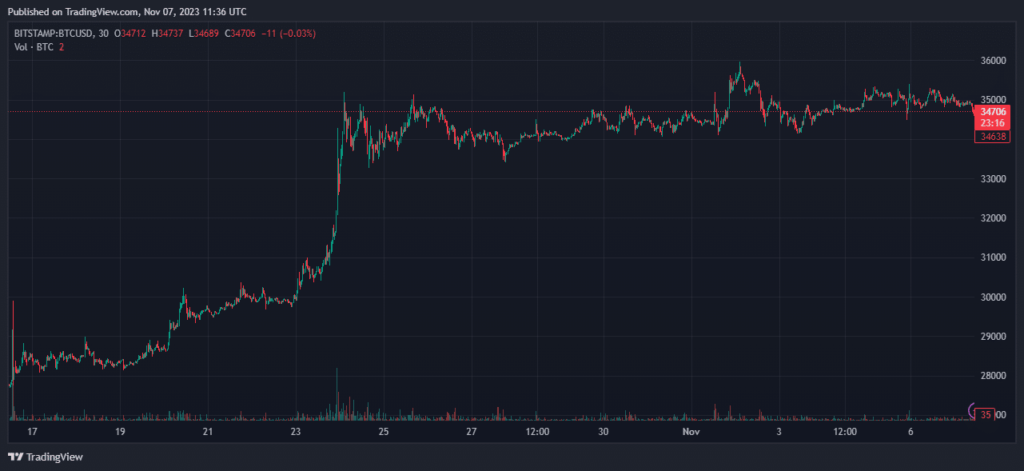
Task: Click the close value C34706 in legend
Action: 244,35
